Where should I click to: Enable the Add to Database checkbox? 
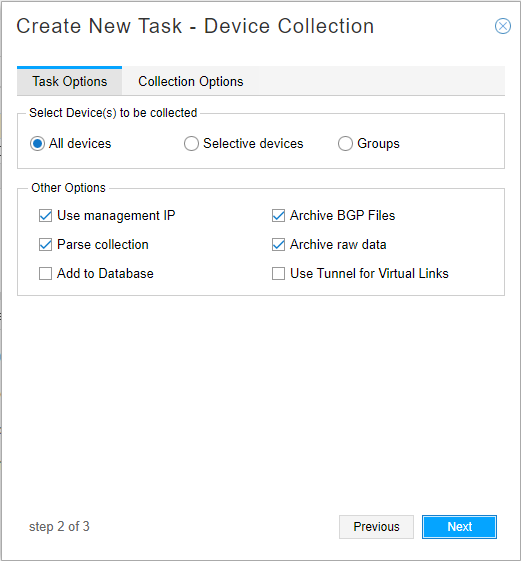45,273
